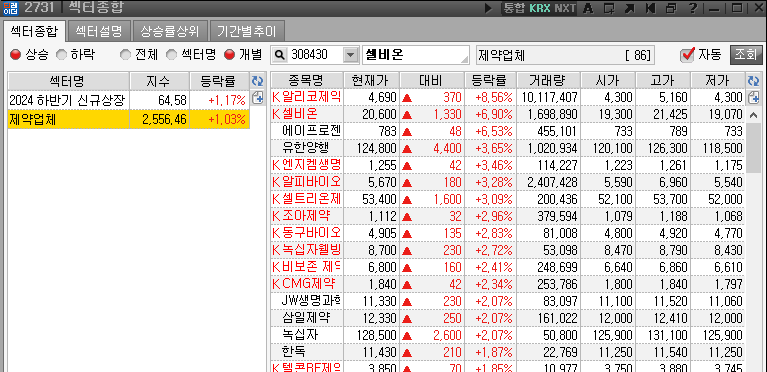Screen dimensions: 767x372
Task: Click the plus page icon beside 2024 하반기 row
Action: point(257,98)
